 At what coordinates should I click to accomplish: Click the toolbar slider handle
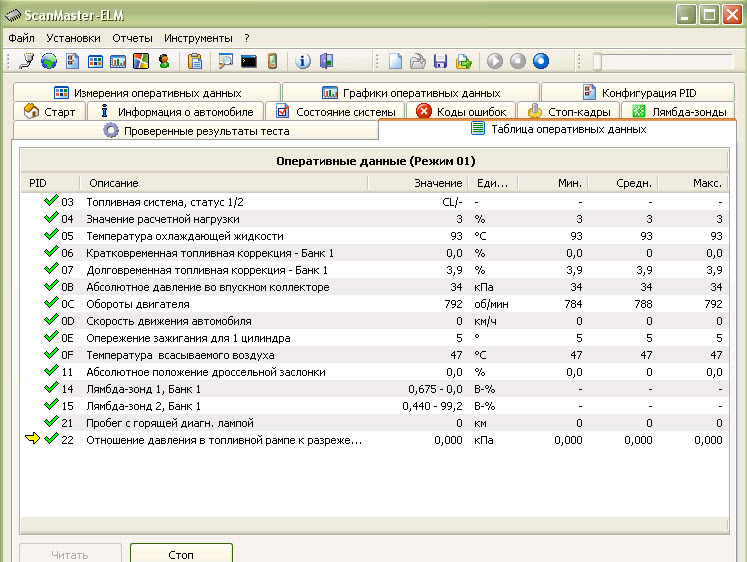pyautogui.click(x=597, y=61)
